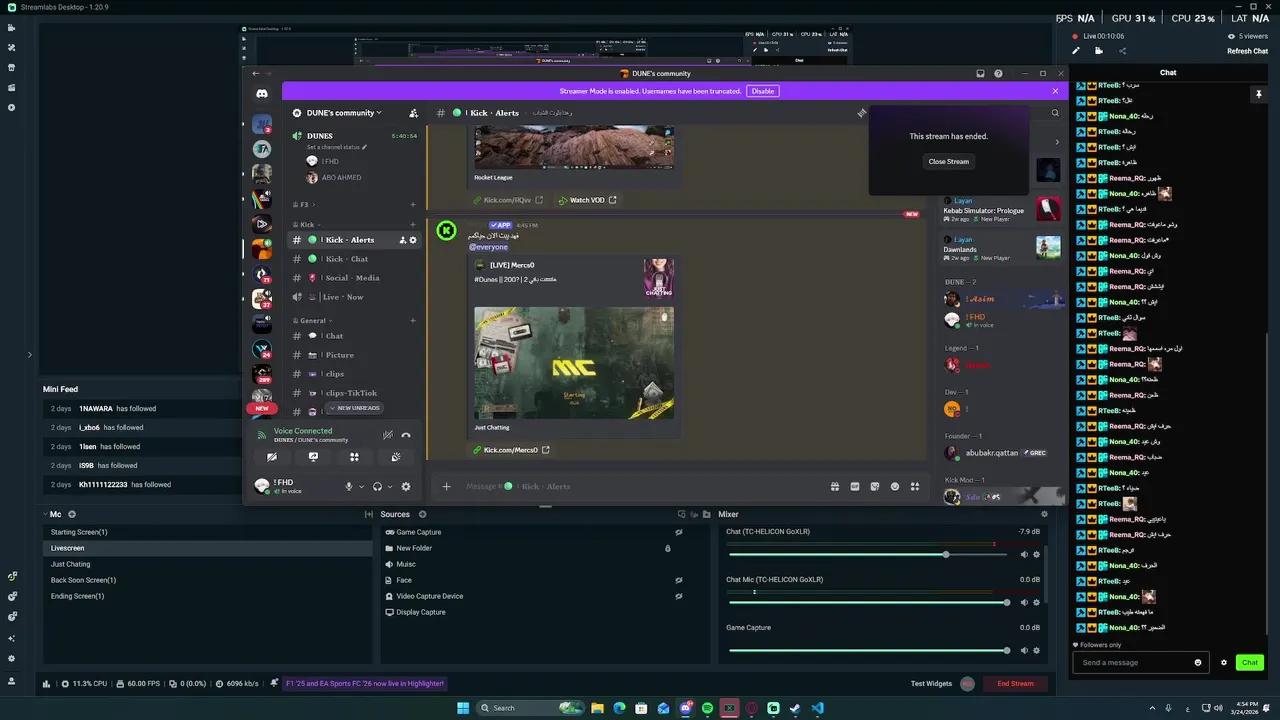Expand the left panel collapse arrow

29,354
